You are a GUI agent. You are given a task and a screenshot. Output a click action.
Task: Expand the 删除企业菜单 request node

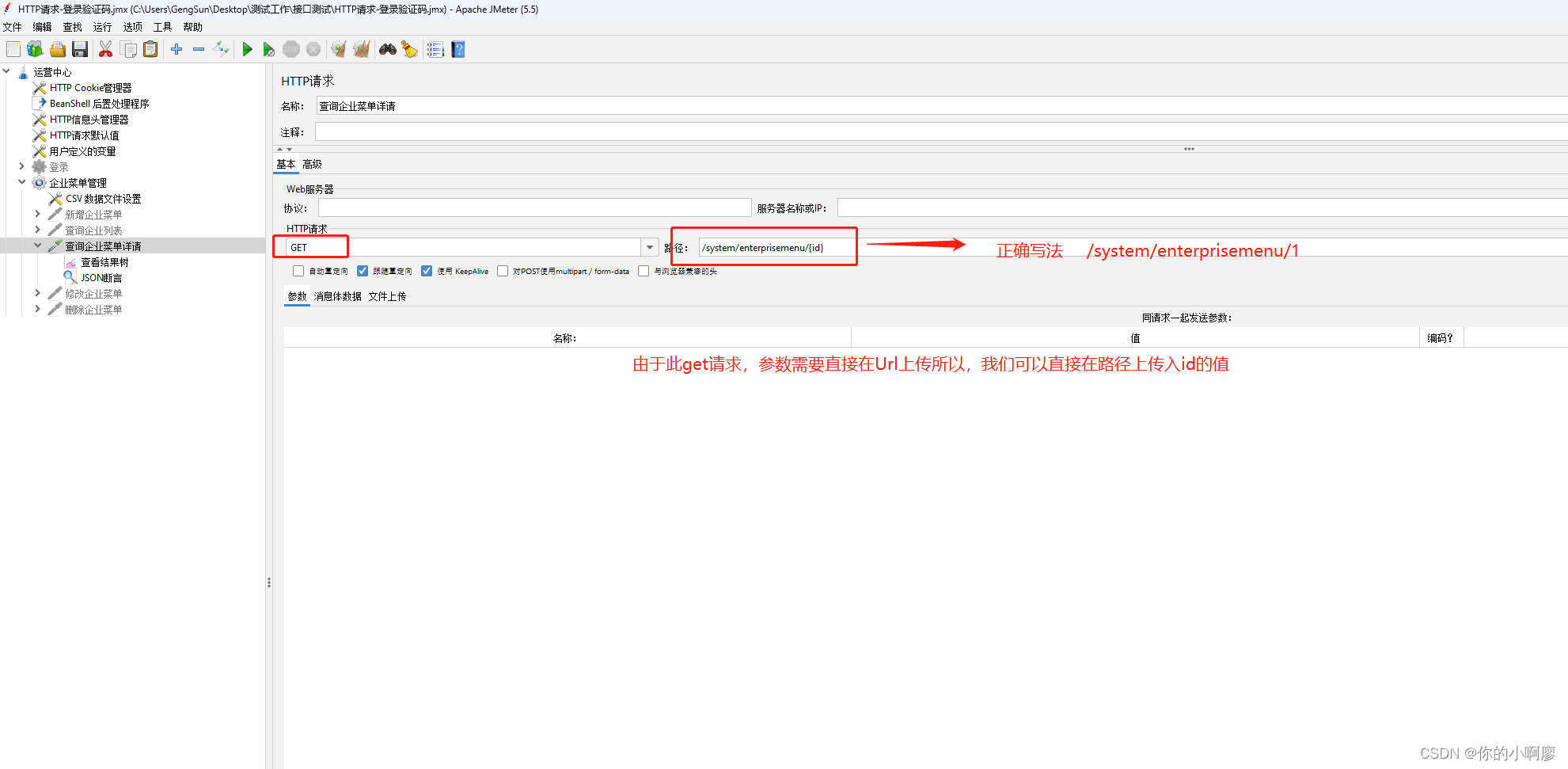point(37,309)
